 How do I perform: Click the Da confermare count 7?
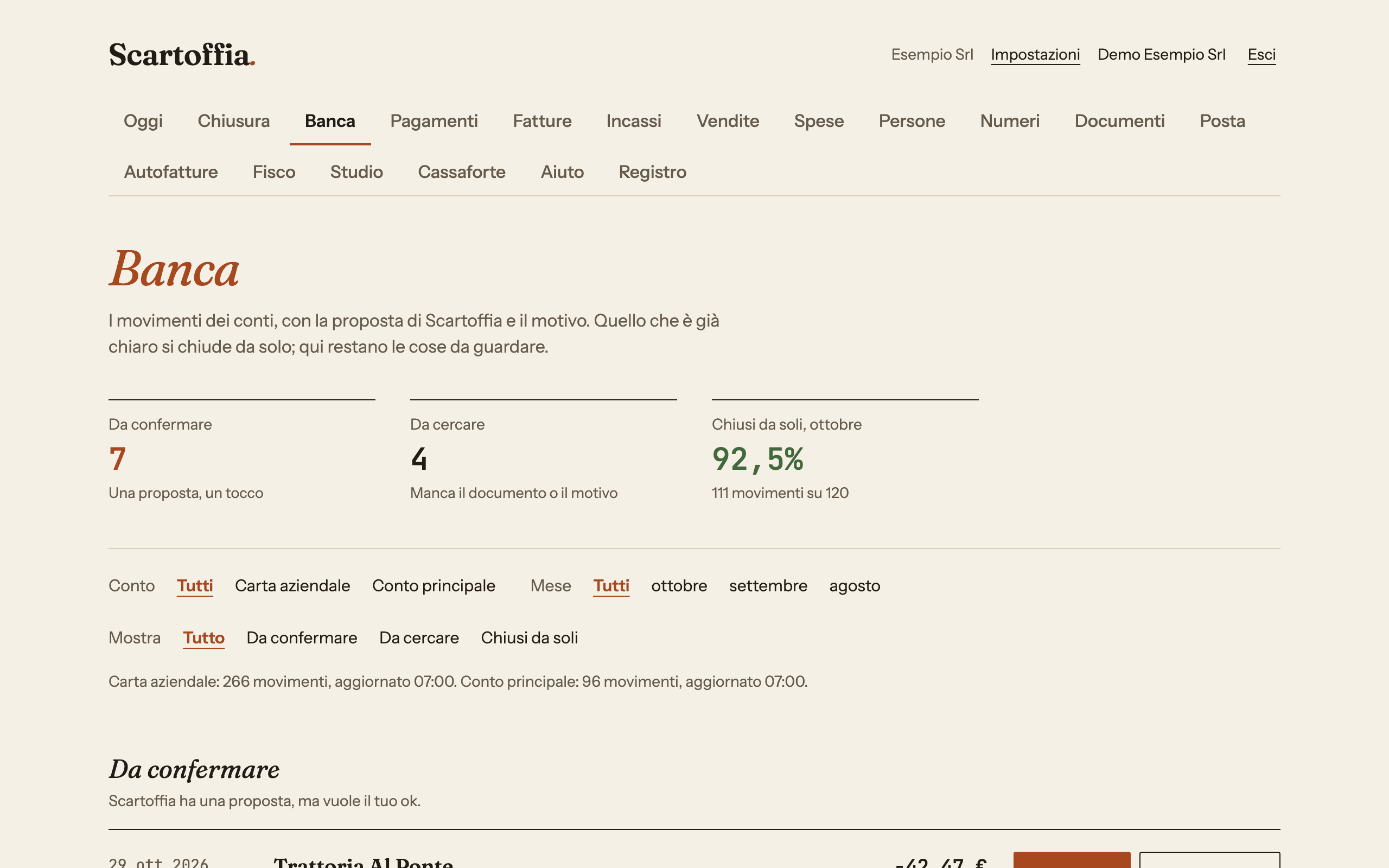[x=118, y=459]
